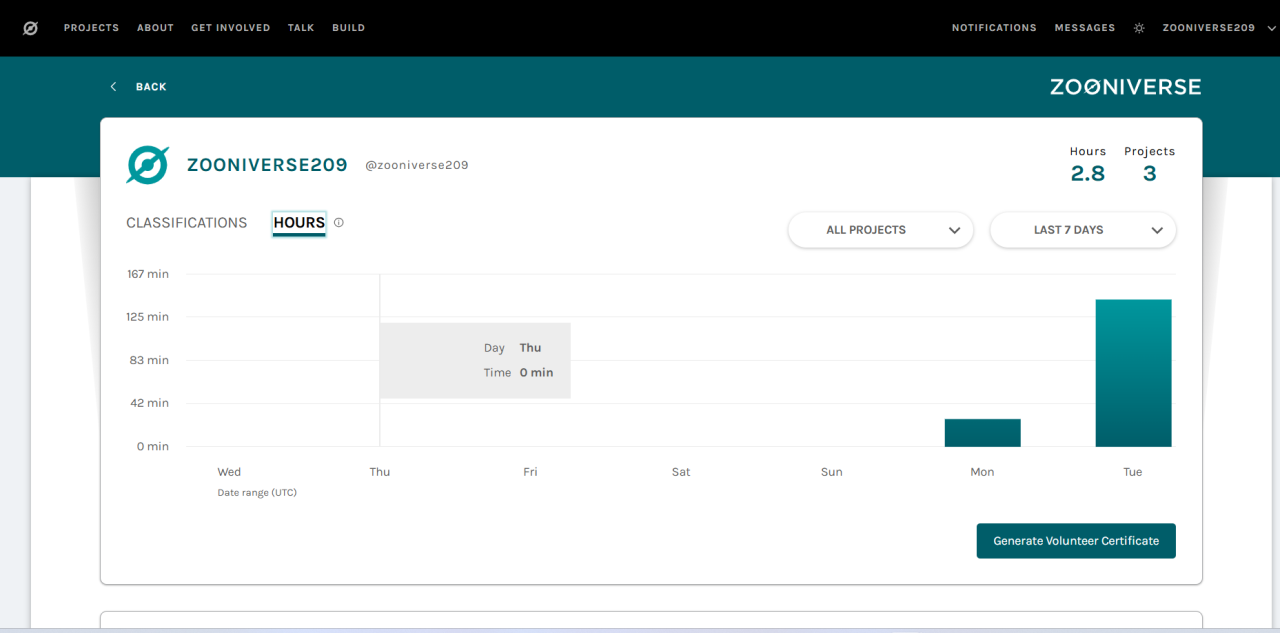
Task: Click the Zooniverse logo icon in top bar
Action: (30, 28)
